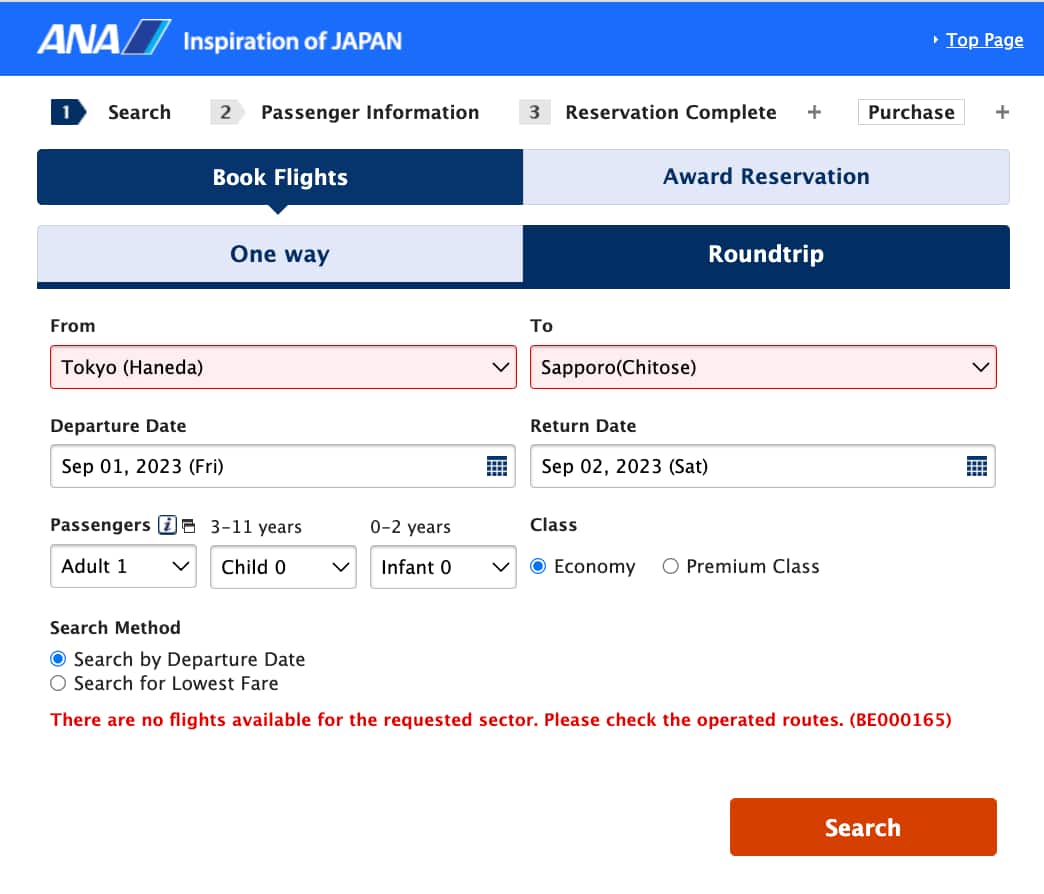Open the From airport dropdown
Screen dimensions: 1044x894
283,367
